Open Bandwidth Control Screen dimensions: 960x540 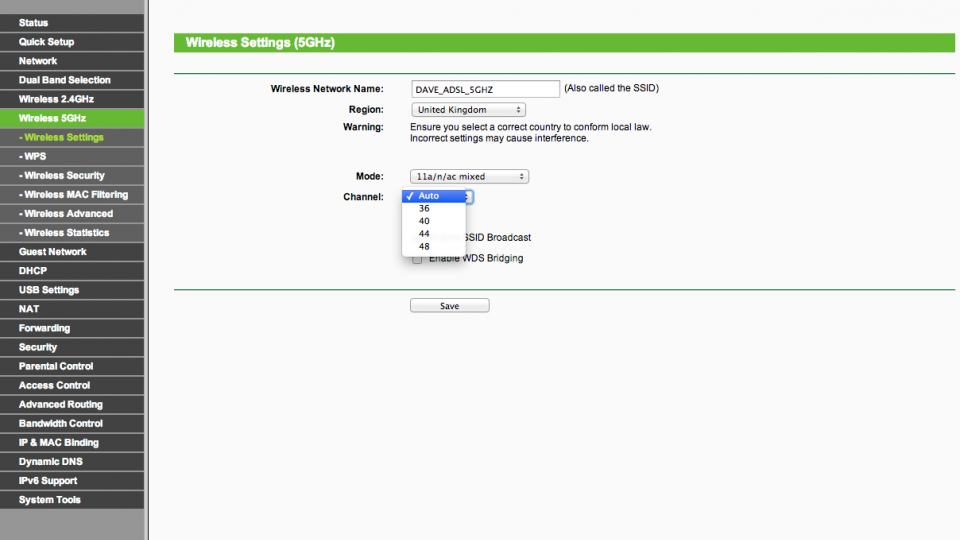click(72, 423)
